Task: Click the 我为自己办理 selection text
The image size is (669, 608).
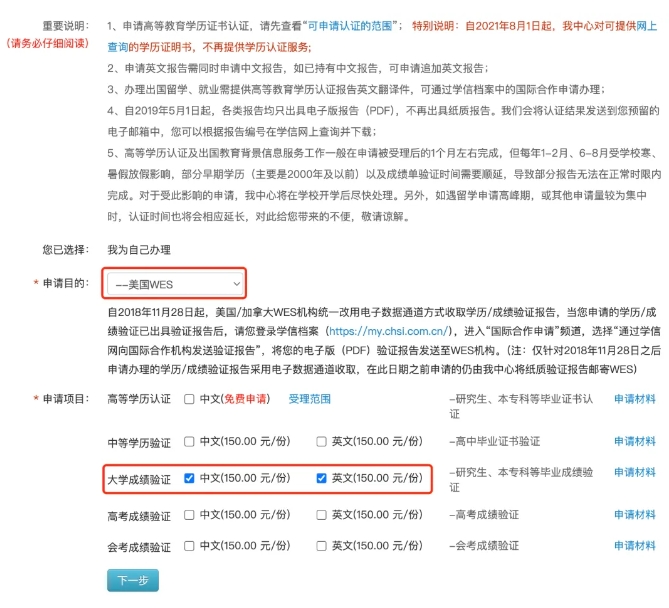Action: tap(139, 250)
